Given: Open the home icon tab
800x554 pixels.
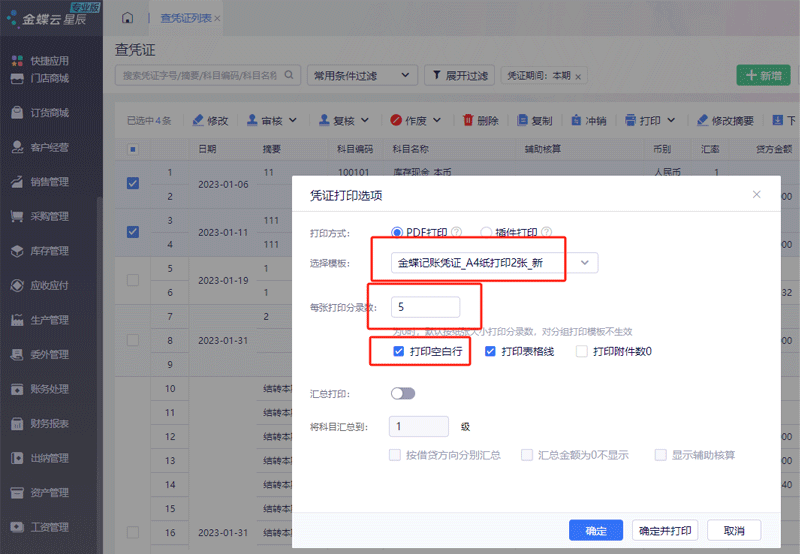Looking at the screenshot, I should pos(127,18).
